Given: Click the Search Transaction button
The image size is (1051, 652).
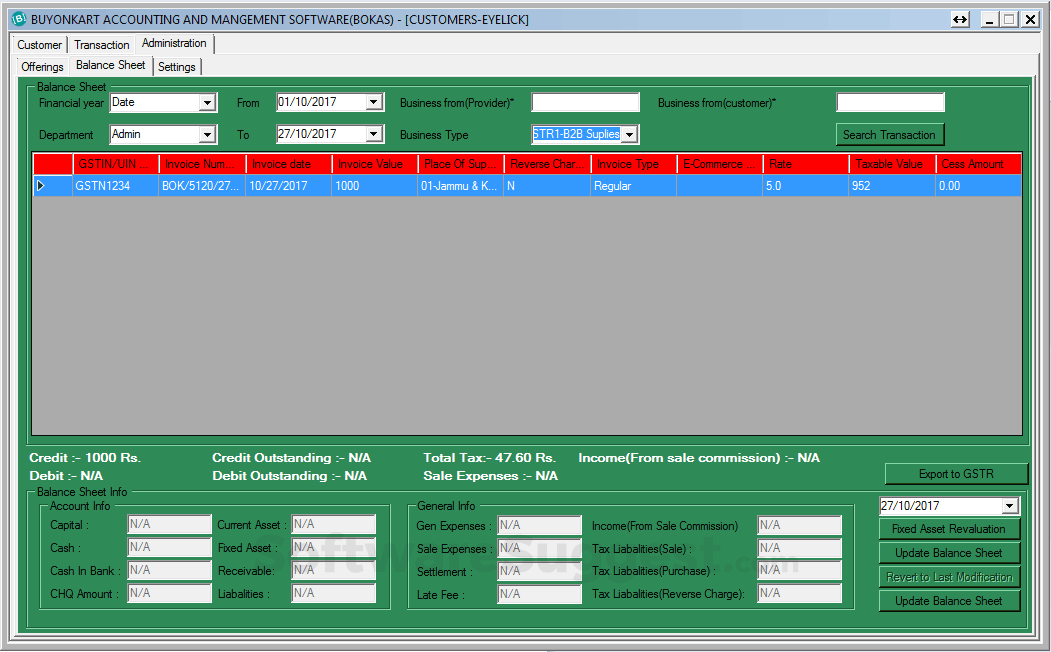Looking at the screenshot, I should pos(890,134).
